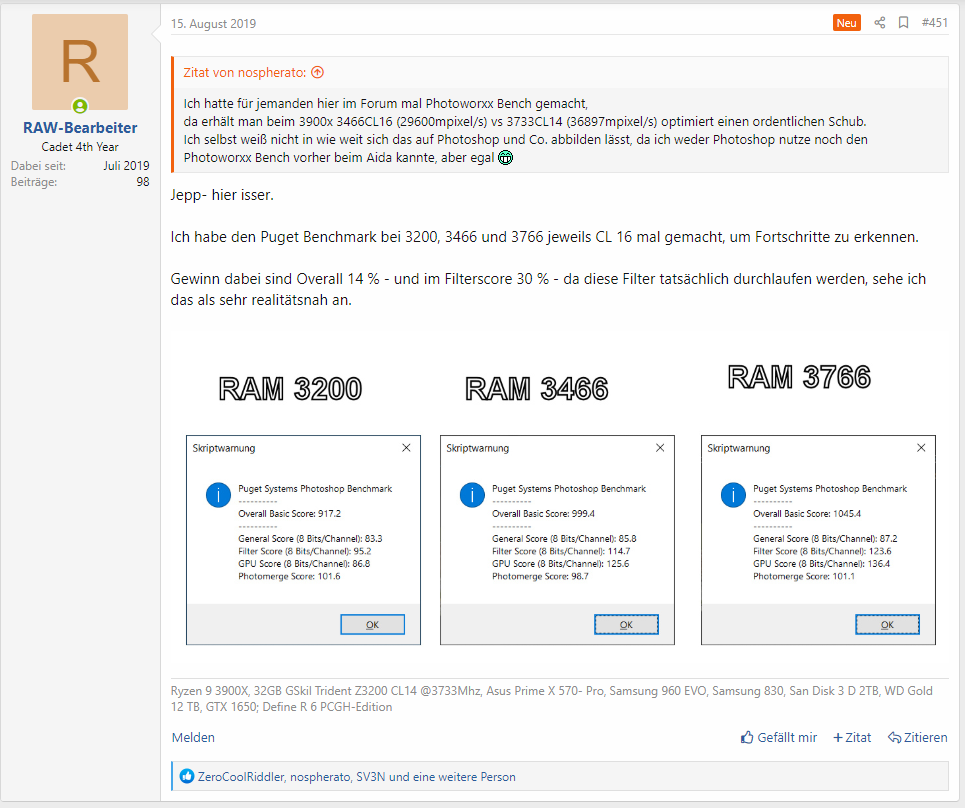
Task: Reply quoting the post with Zitieren
Action: pyautogui.click(x=918, y=737)
